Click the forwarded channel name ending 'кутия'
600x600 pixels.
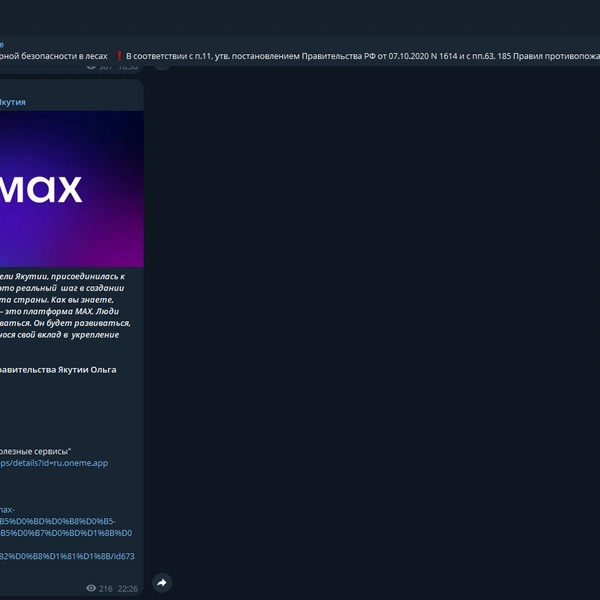tap(13, 102)
